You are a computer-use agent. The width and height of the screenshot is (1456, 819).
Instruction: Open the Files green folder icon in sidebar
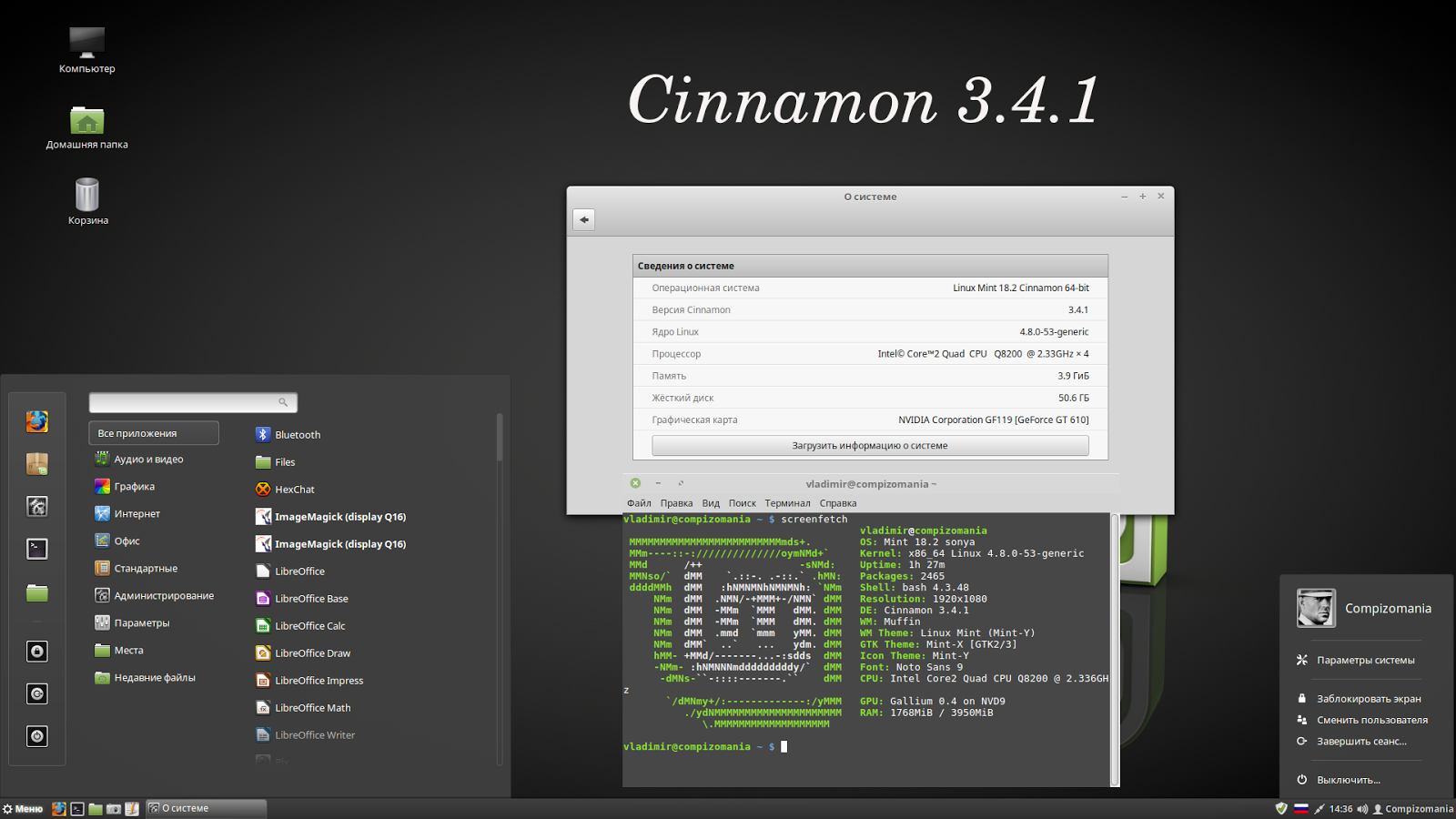coord(36,592)
